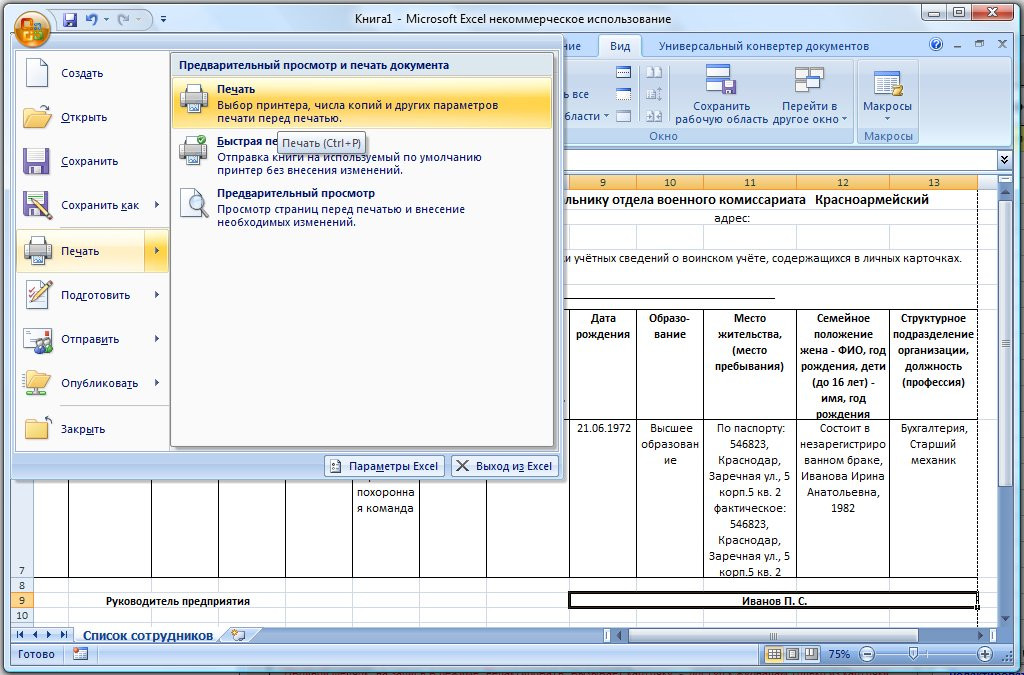1024x675 pixels.
Task: Click the 'Сохранить рабочую область' icon
Action: (721, 80)
